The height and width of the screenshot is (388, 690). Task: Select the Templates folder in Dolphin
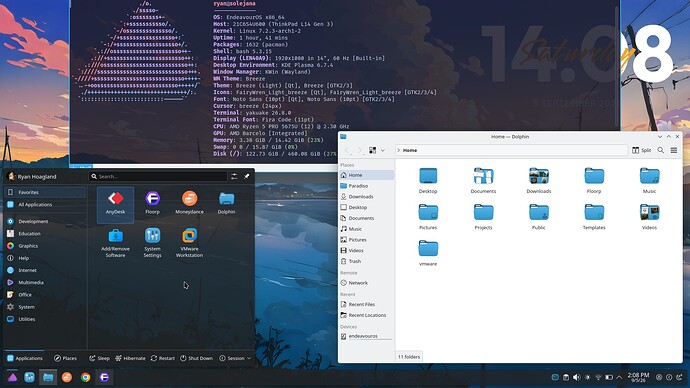point(594,217)
